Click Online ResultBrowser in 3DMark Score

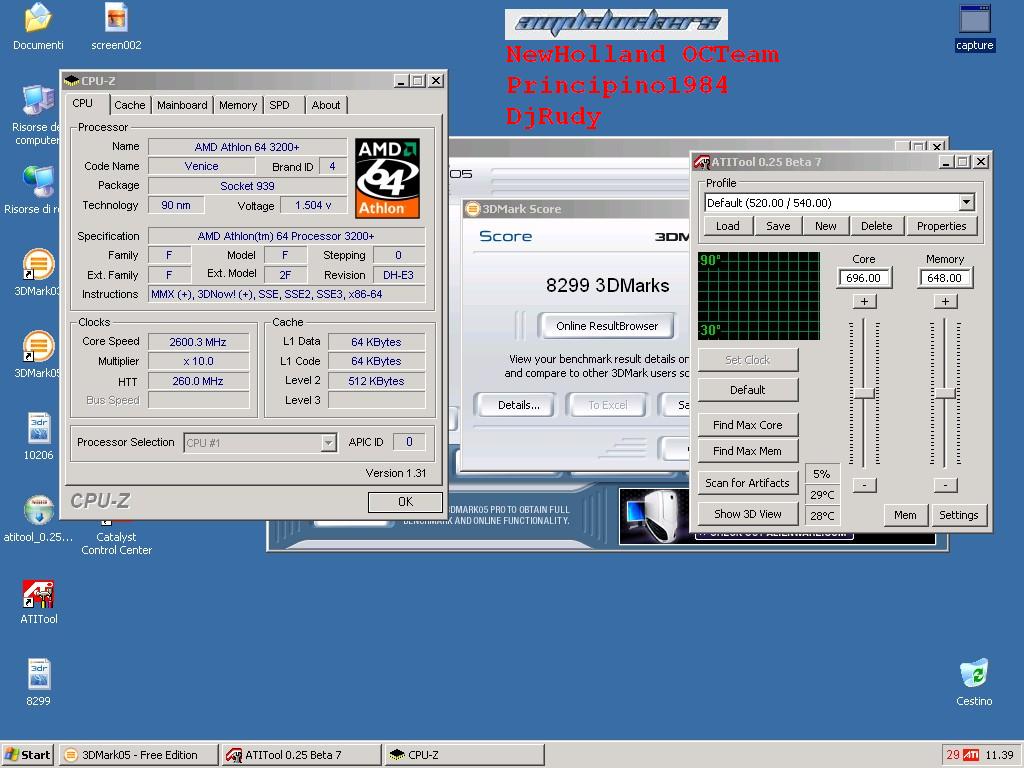click(x=607, y=326)
